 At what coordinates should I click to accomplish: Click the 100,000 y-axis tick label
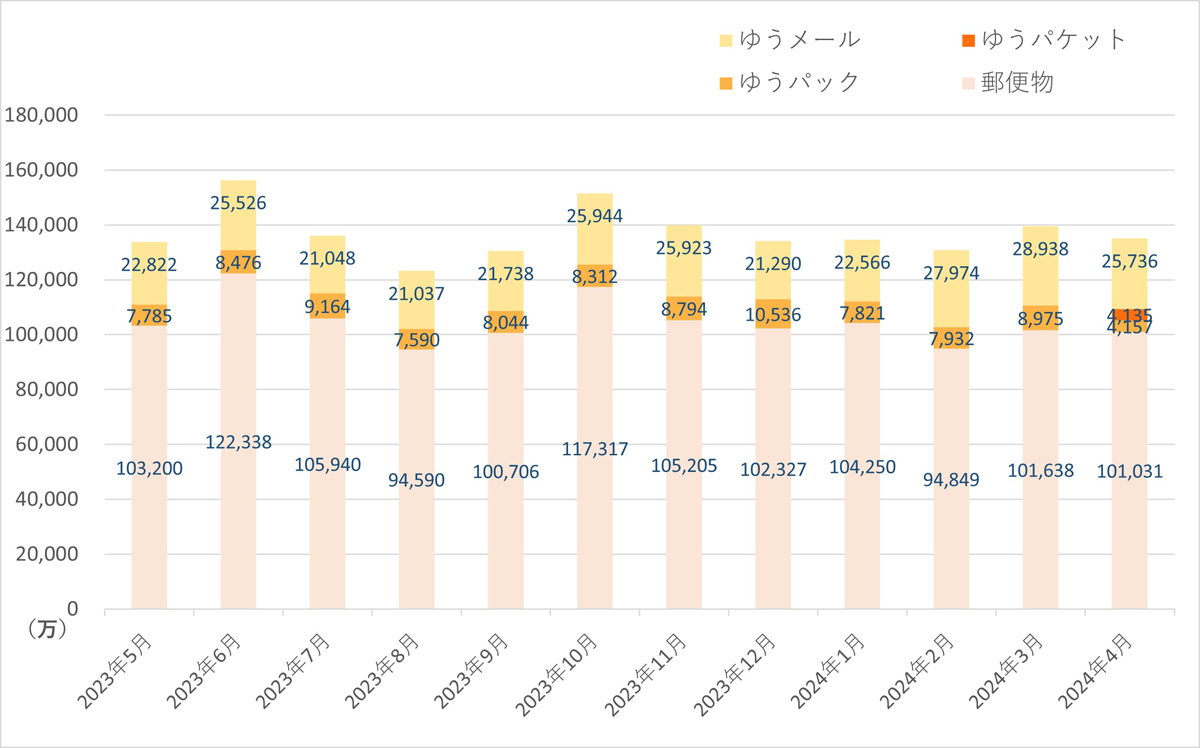pyautogui.click(x=41, y=335)
